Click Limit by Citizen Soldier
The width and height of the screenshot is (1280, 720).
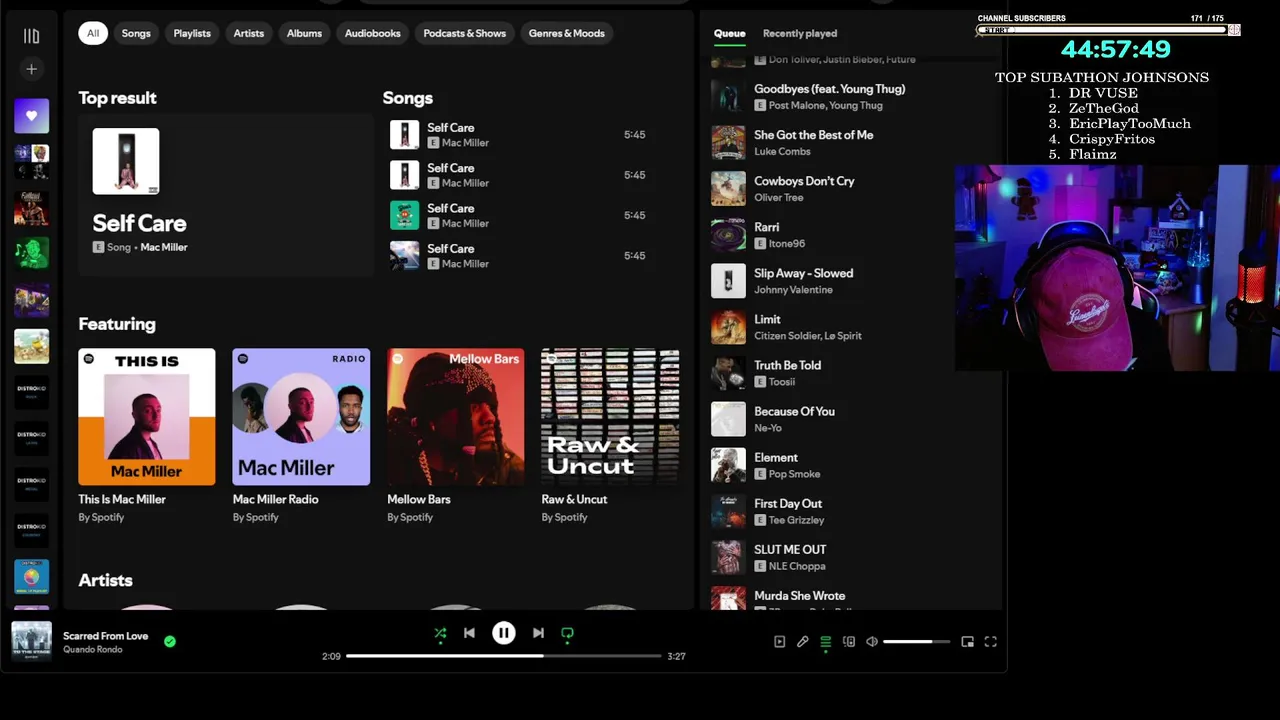(x=767, y=319)
